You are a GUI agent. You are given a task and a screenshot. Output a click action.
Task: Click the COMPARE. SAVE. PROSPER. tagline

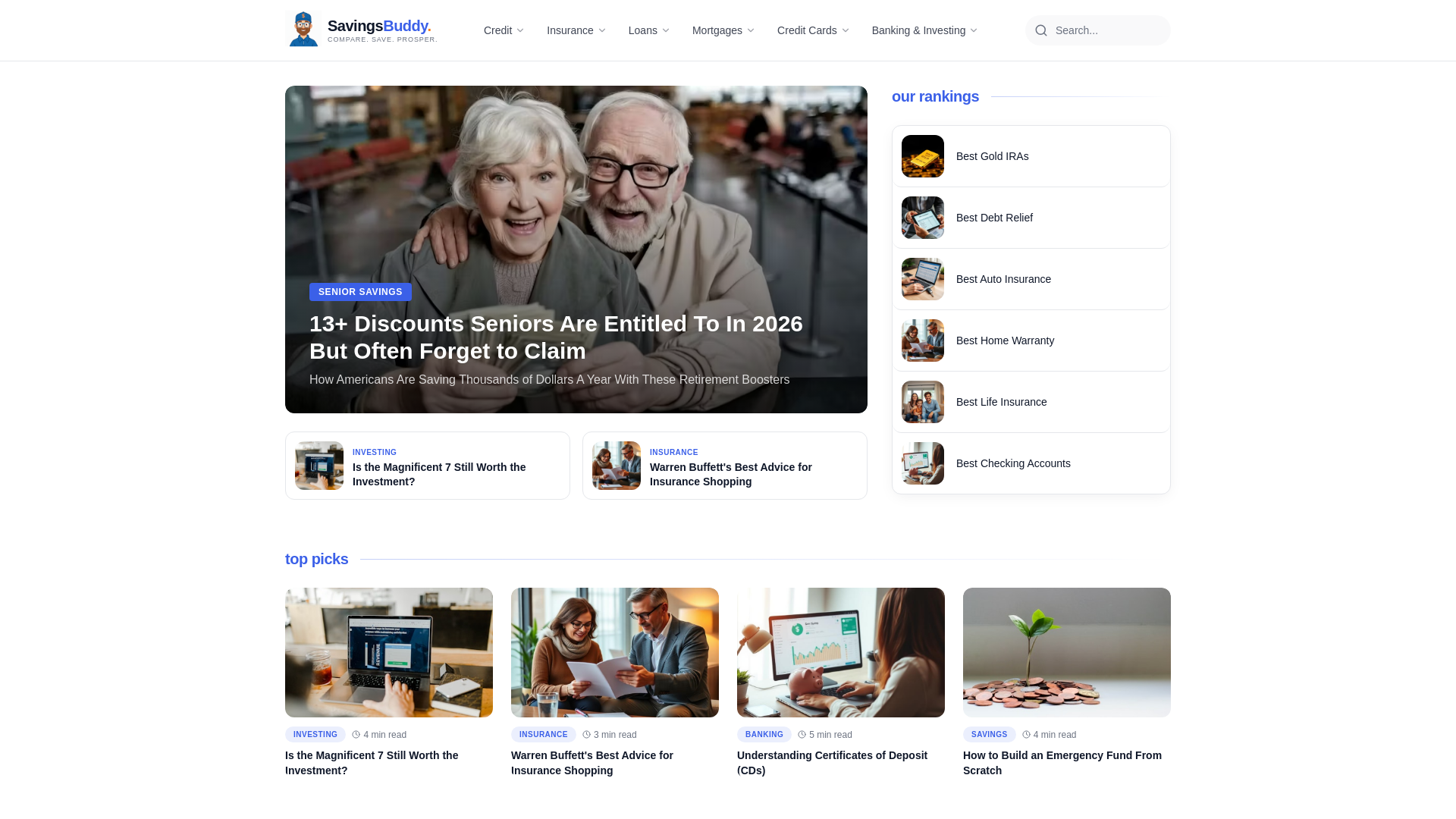(x=382, y=39)
